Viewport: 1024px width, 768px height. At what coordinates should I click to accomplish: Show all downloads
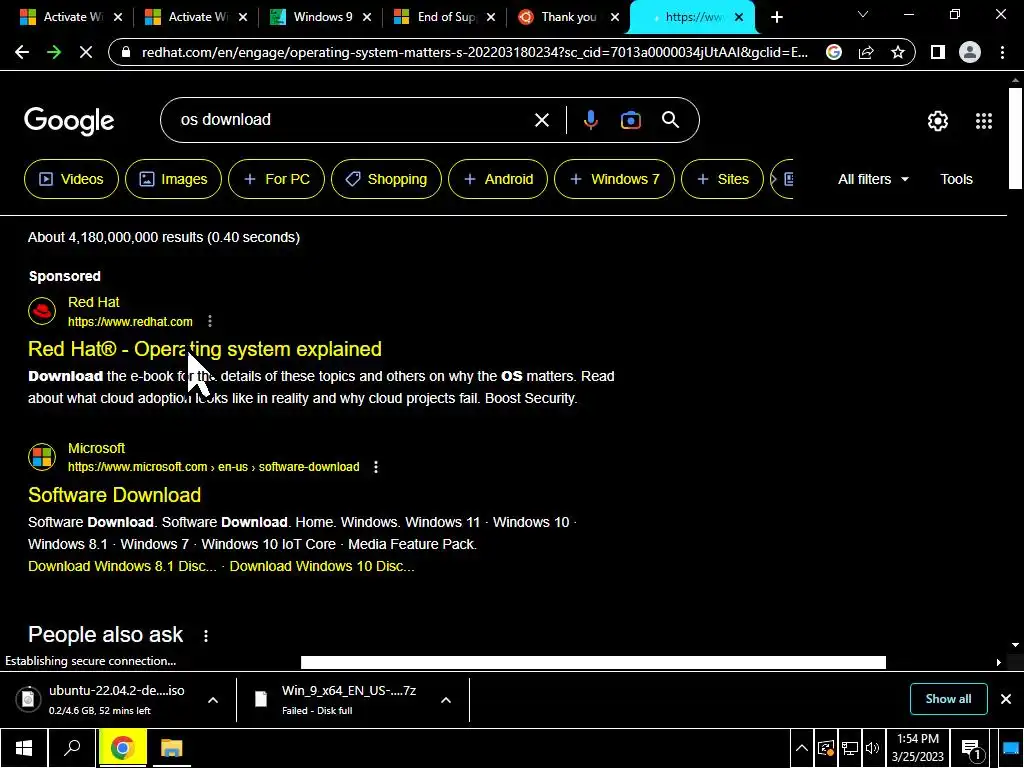tap(948, 699)
